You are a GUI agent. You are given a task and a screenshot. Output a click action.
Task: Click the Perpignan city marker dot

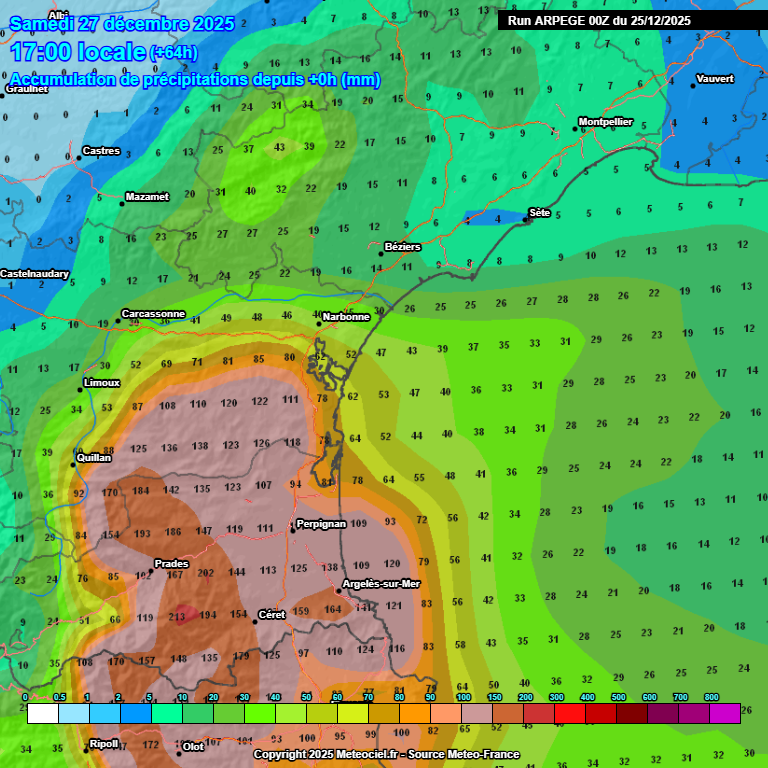click(x=293, y=529)
